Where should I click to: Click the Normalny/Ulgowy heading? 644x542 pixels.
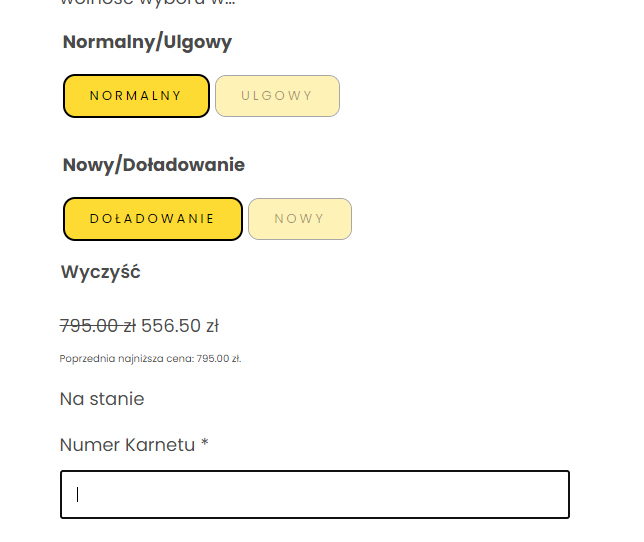(x=147, y=42)
